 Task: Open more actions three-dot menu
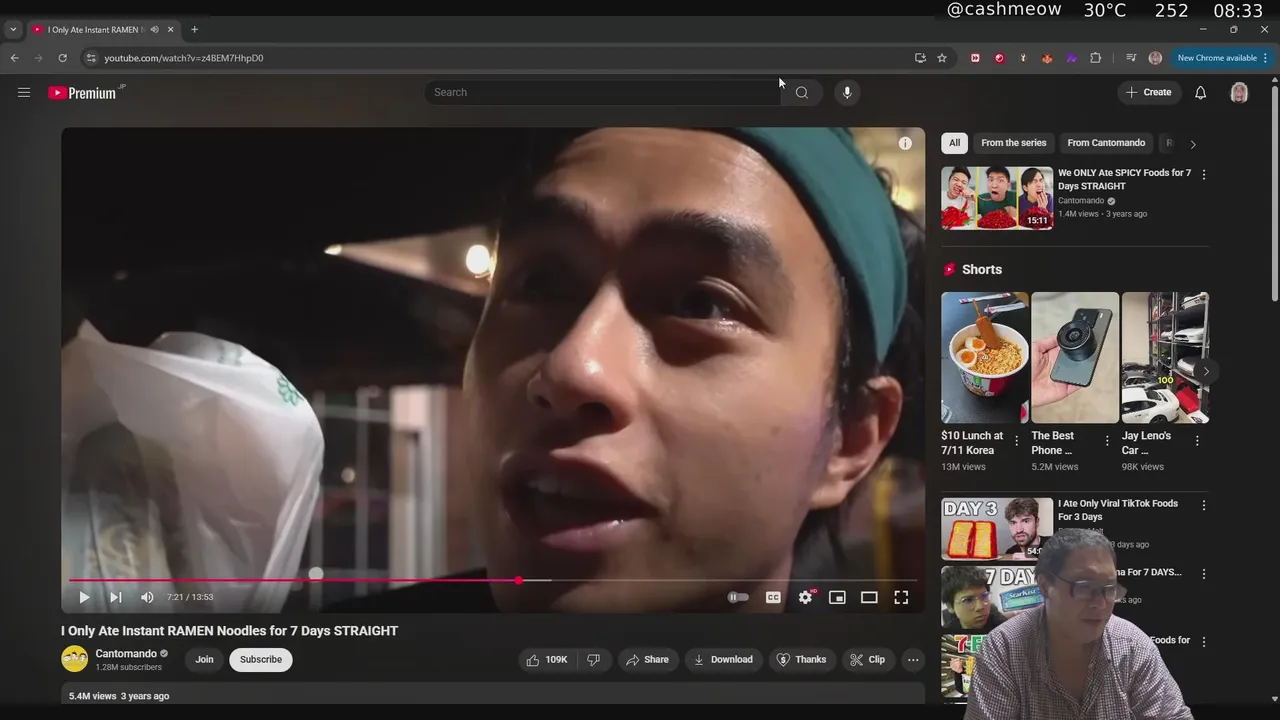(912, 659)
